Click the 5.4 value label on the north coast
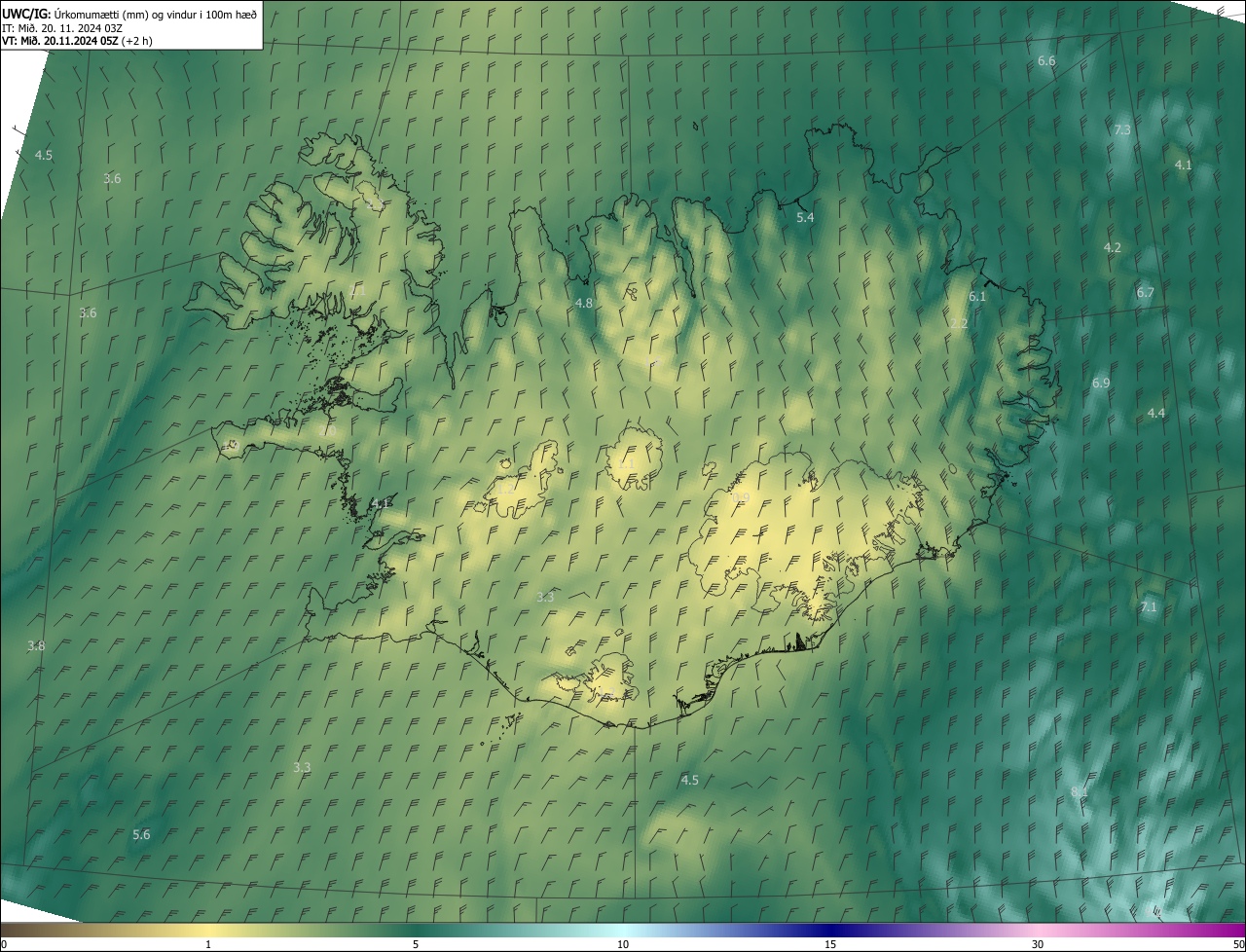Image resolution: width=1246 pixels, height=952 pixels. coord(805,217)
